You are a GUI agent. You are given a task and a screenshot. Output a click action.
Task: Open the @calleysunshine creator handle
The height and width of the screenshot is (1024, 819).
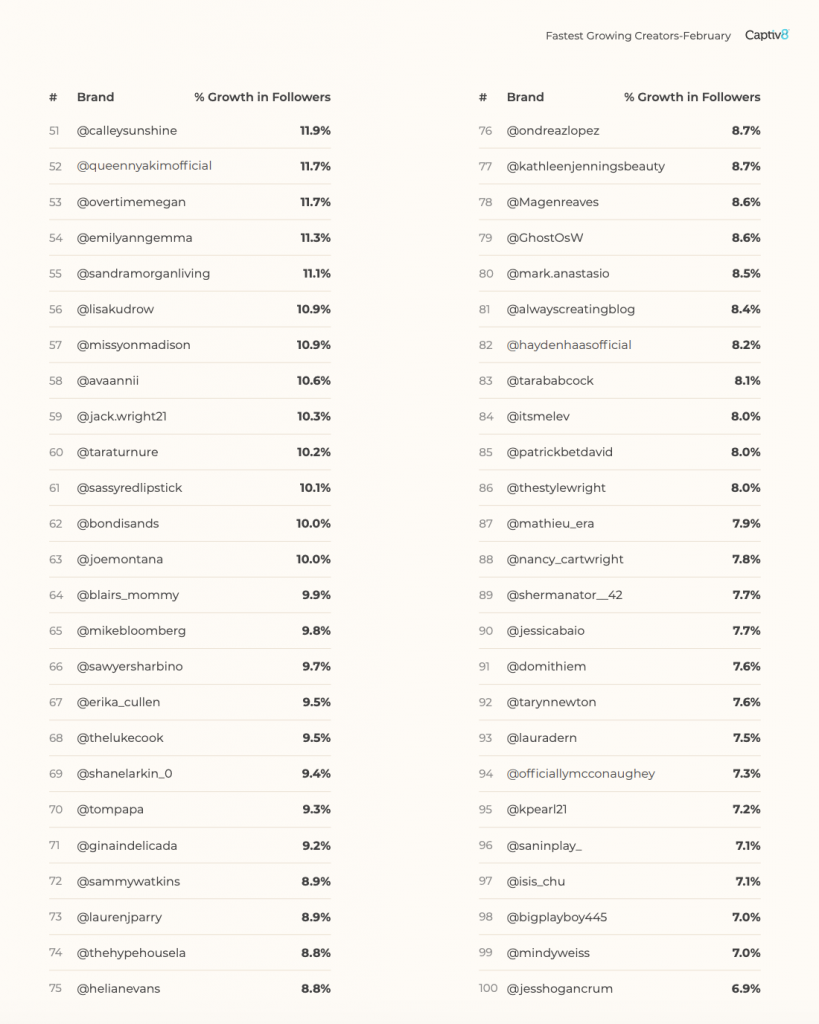127,131
